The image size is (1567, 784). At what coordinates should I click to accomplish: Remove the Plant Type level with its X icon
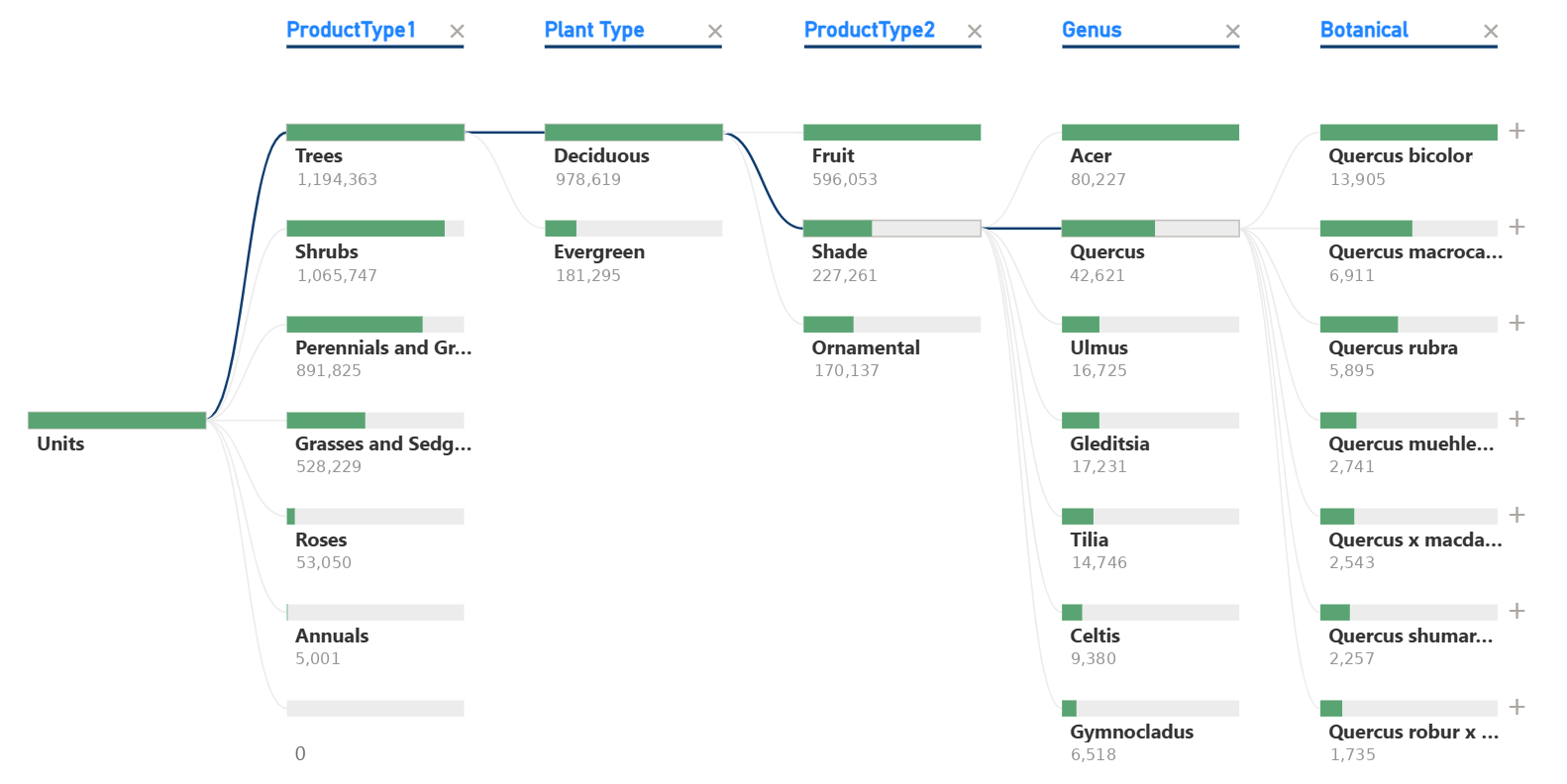pos(715,32)
